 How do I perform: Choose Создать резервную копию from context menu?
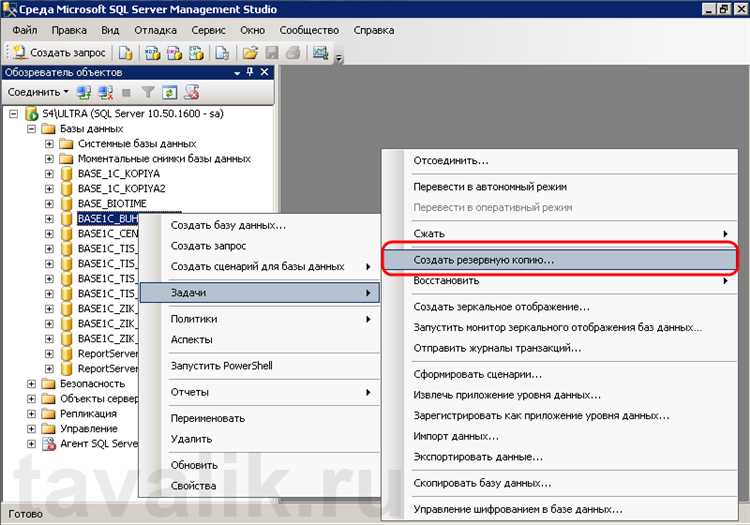click(484, 259)
